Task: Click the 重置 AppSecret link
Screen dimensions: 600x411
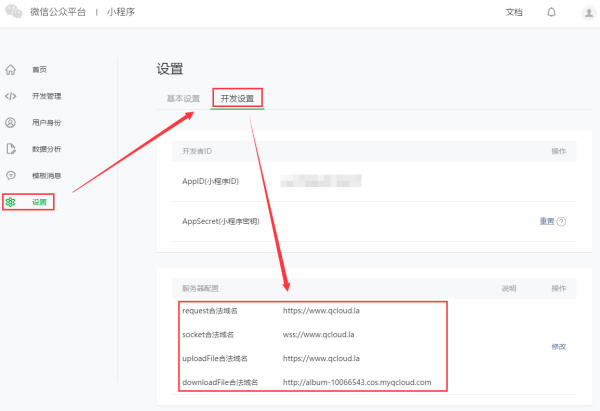Action: [546, 221]
